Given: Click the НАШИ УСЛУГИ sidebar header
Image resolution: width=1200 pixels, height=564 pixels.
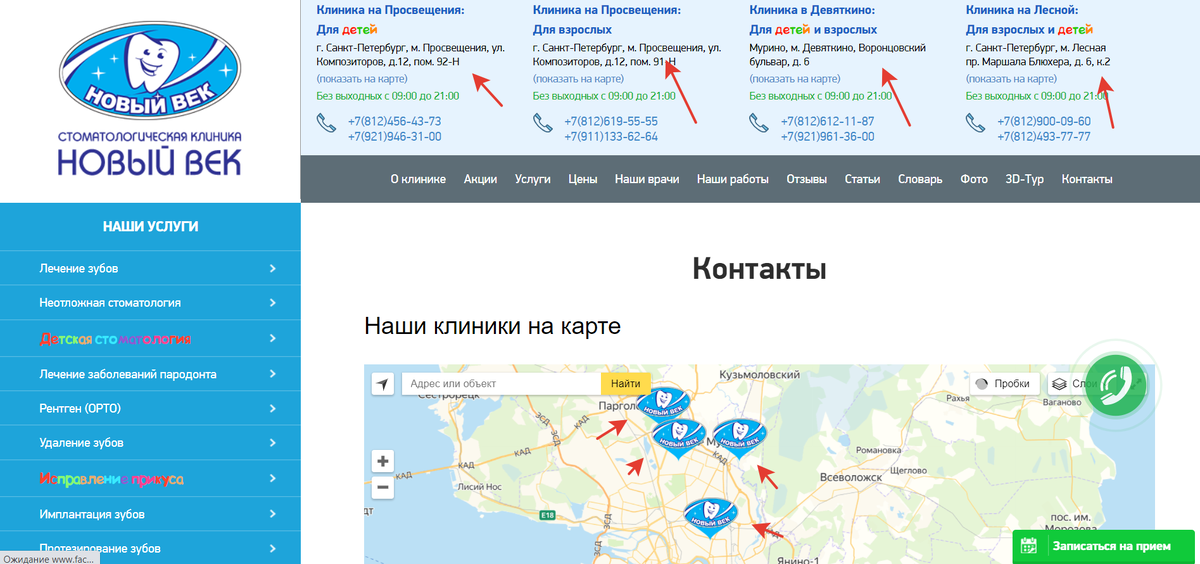Looking at the screenshot, I should coord(150,227).
